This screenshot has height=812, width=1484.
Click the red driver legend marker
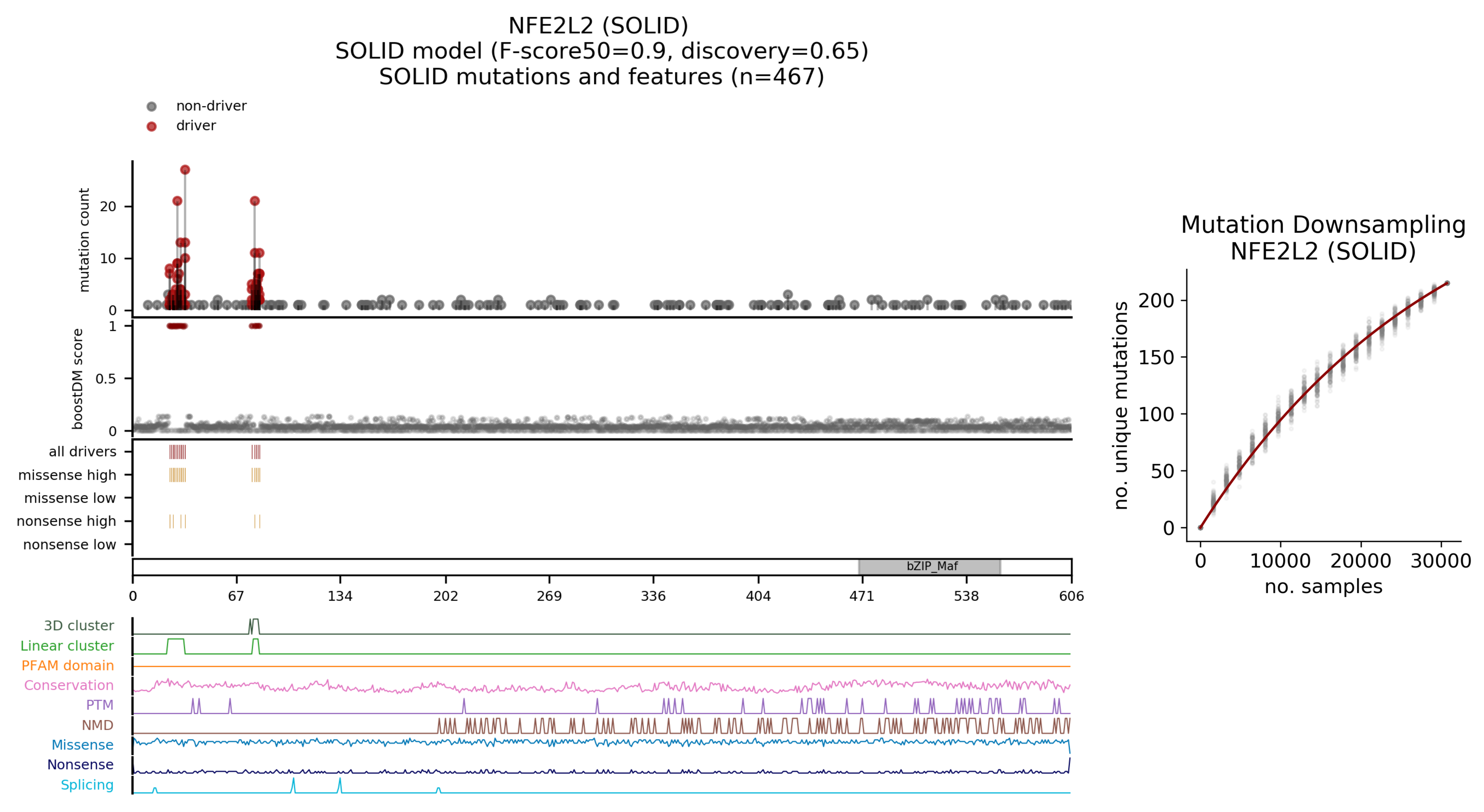[152, 126]
